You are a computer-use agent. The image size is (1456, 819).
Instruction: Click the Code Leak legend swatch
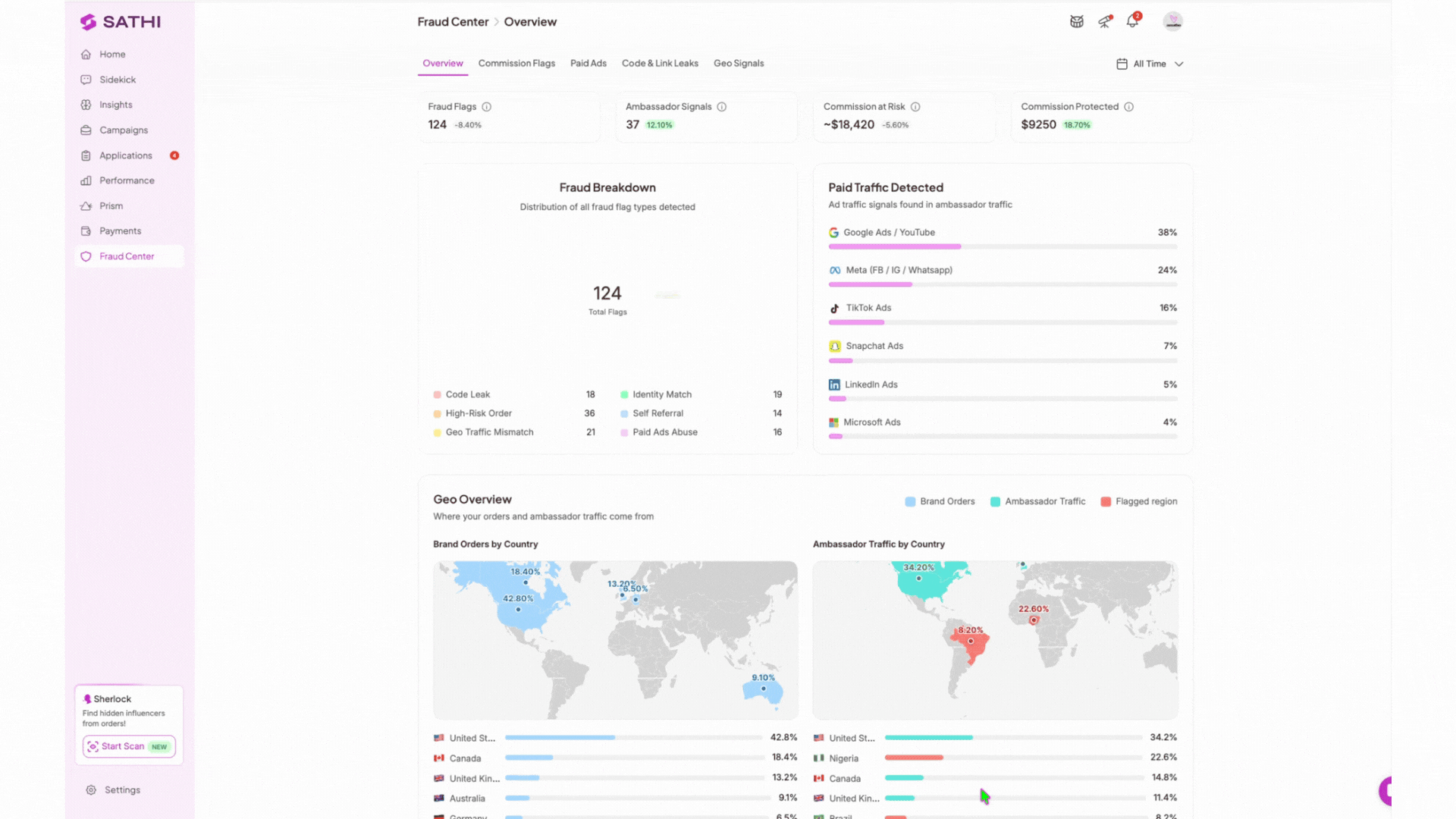pos(438,395)
